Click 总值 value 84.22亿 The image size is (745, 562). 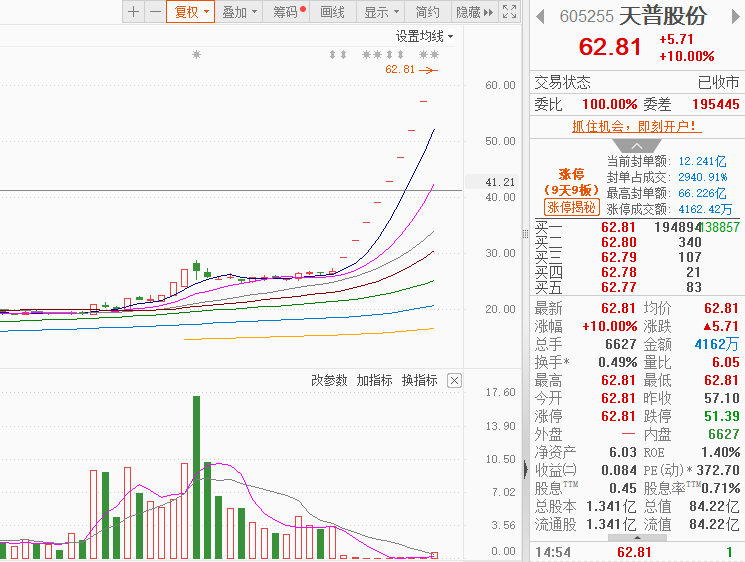714,506
